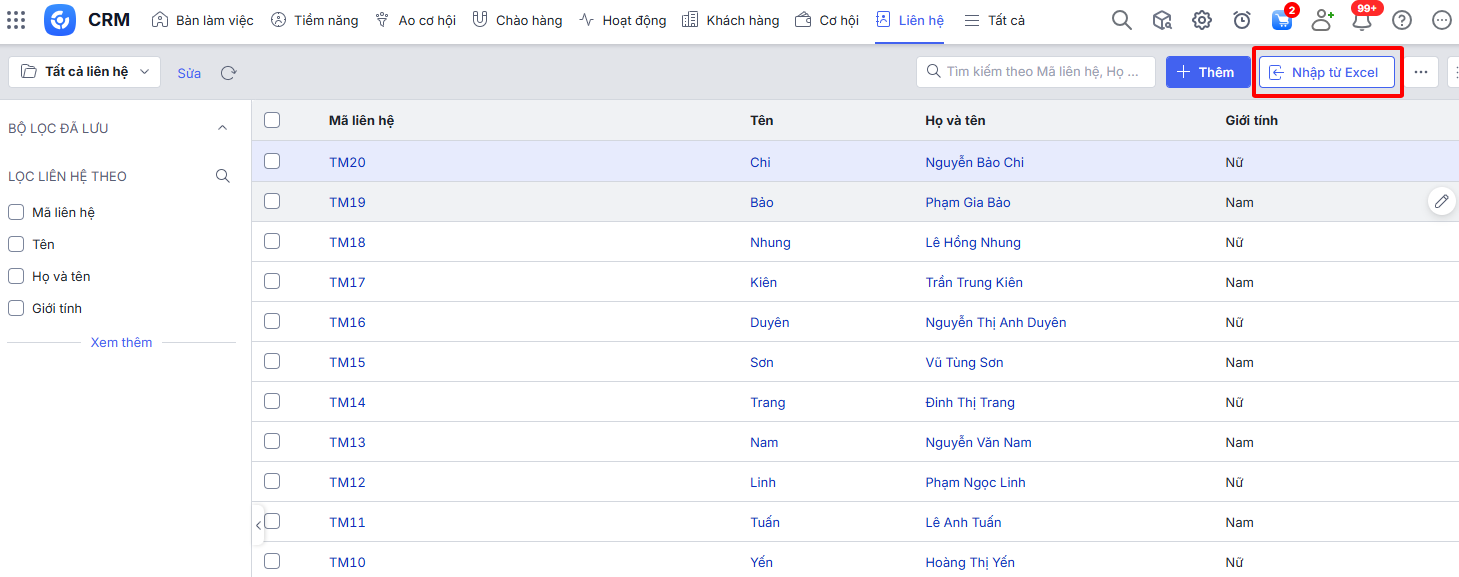This screenshot has width=1459, height=577.
Task: Refresh the contact list
Action: point(229,73)
